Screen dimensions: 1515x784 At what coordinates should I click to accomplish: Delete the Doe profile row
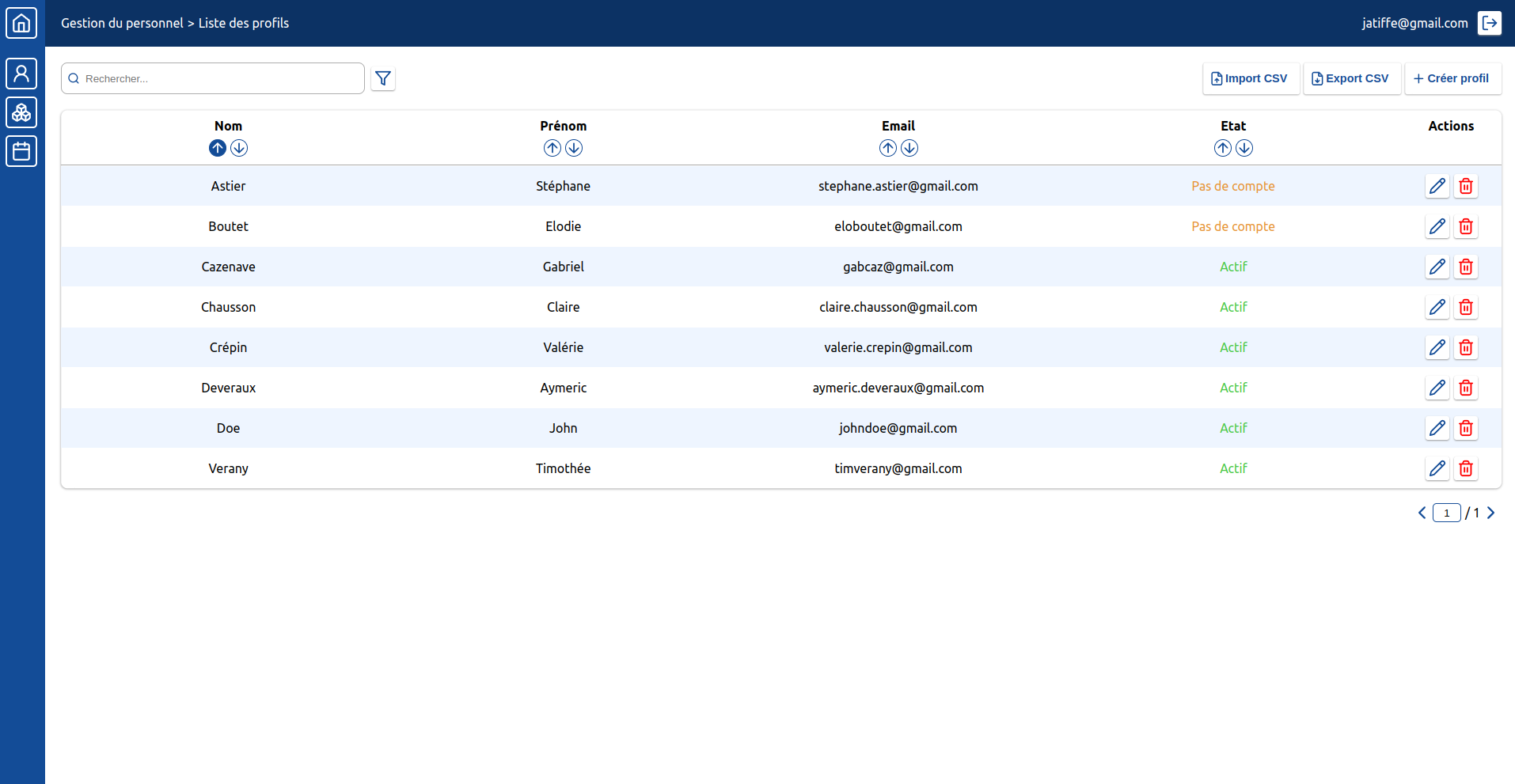1465,428
